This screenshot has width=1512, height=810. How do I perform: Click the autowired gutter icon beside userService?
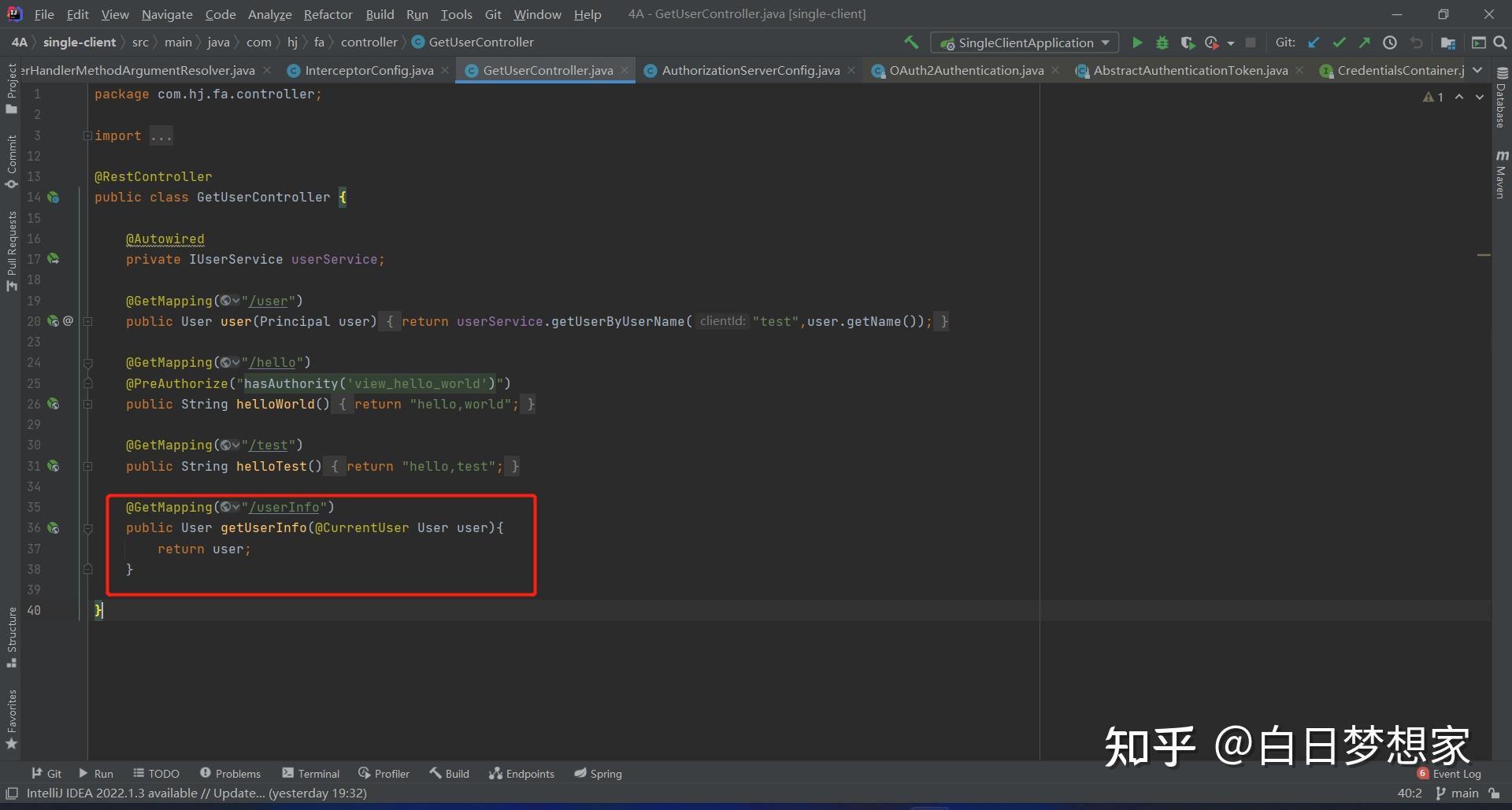coord(54,259)
